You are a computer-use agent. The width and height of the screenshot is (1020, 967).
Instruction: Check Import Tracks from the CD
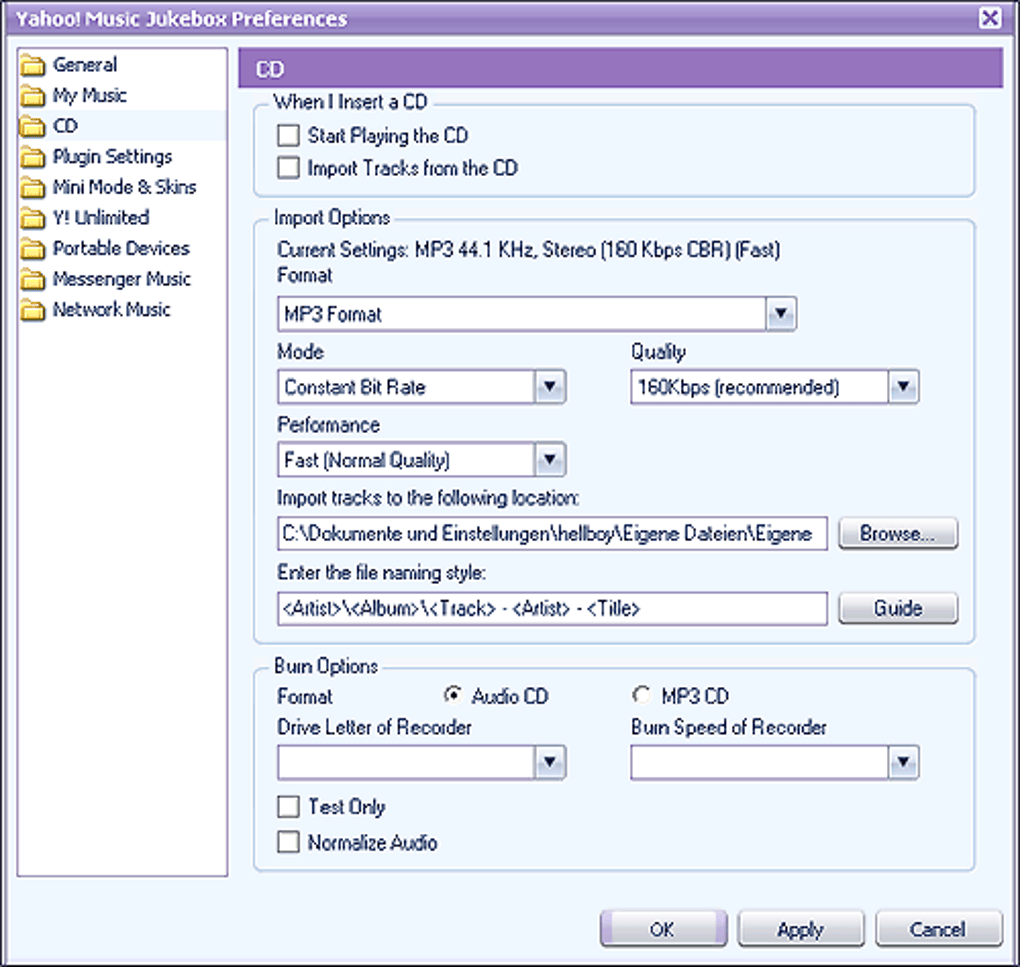point(289,168)
